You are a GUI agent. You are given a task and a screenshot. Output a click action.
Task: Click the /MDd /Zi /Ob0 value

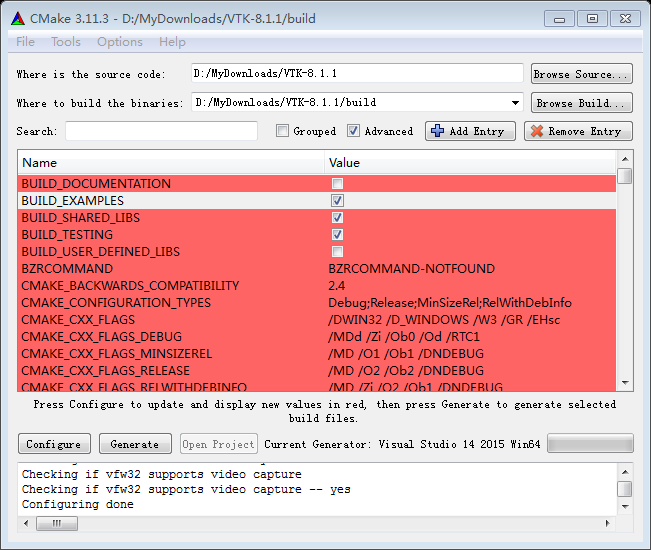[404, 337]
